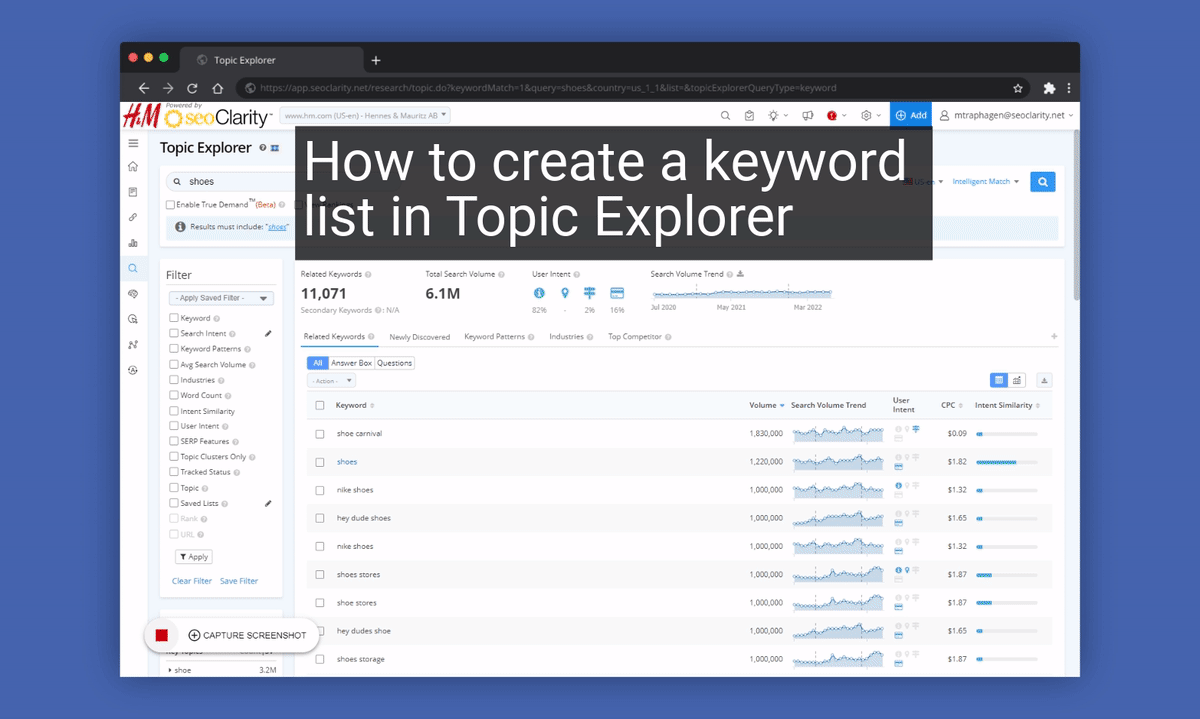Open the Top Competitor tab
Screen dimensions: 1200x719
pyautogui.click(x=634, y=337)
